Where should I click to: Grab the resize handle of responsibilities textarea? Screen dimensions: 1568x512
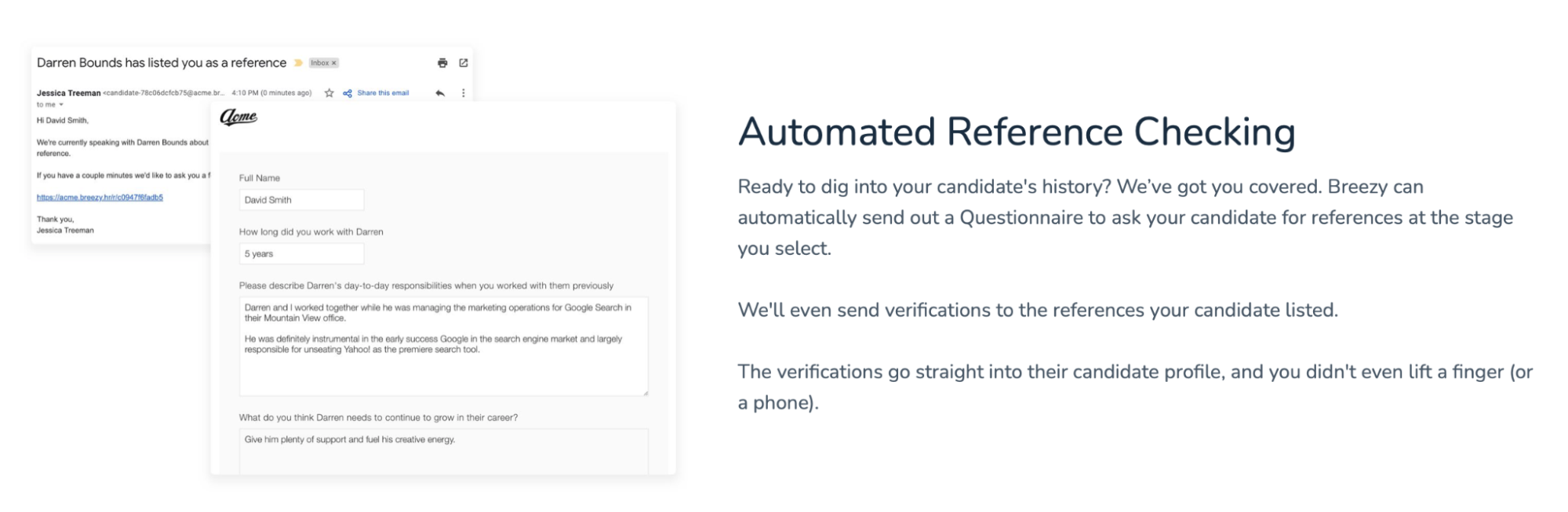645,392
